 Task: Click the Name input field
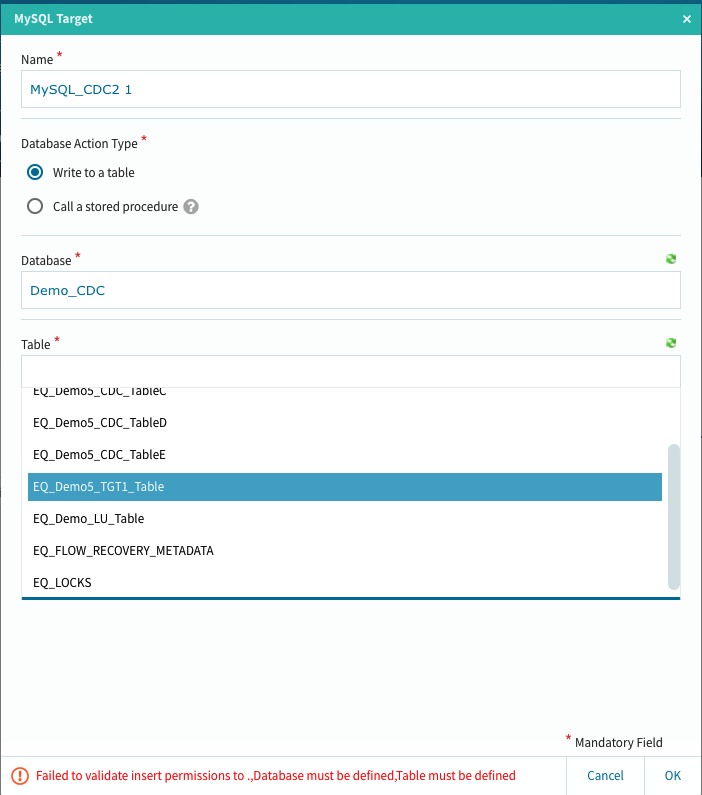point(351,89)
